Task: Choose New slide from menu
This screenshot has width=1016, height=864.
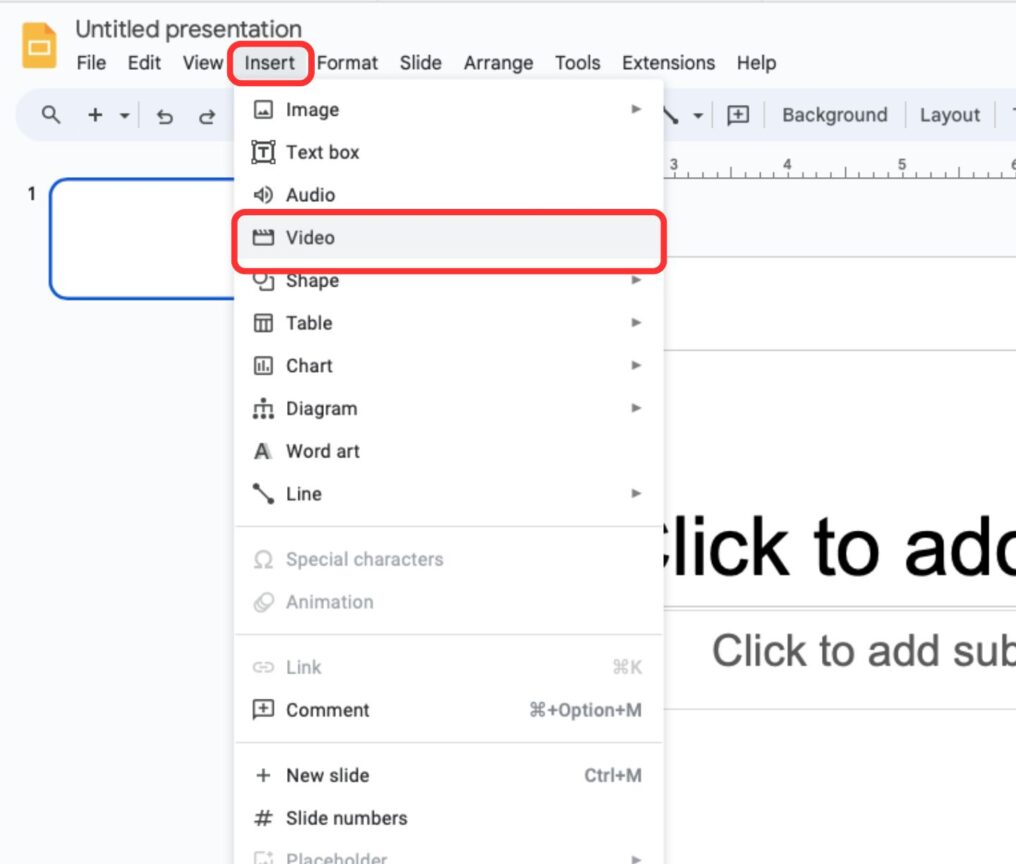Action: (x=448, y=775)
